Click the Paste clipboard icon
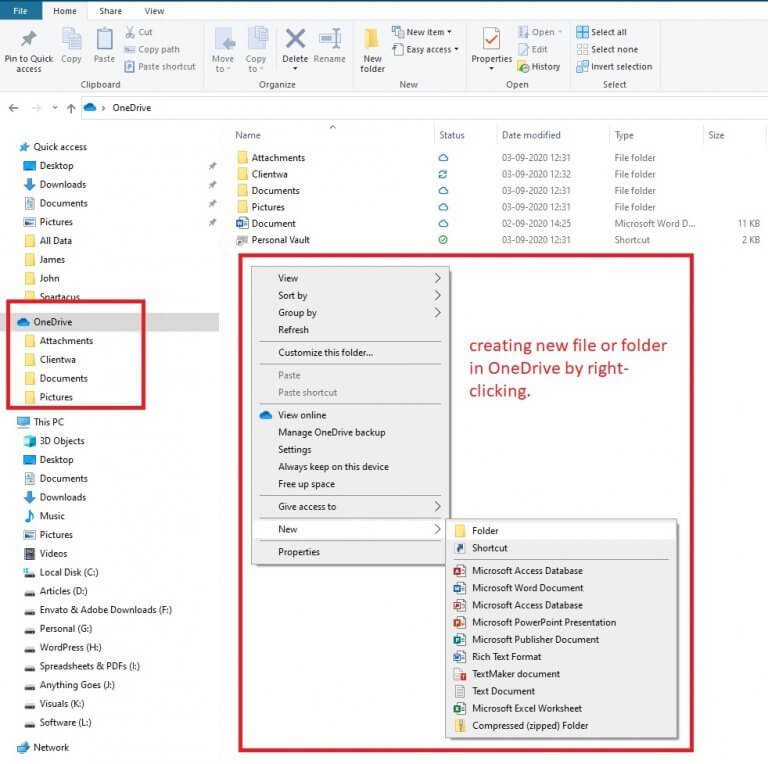 click(x=104, y=39)
